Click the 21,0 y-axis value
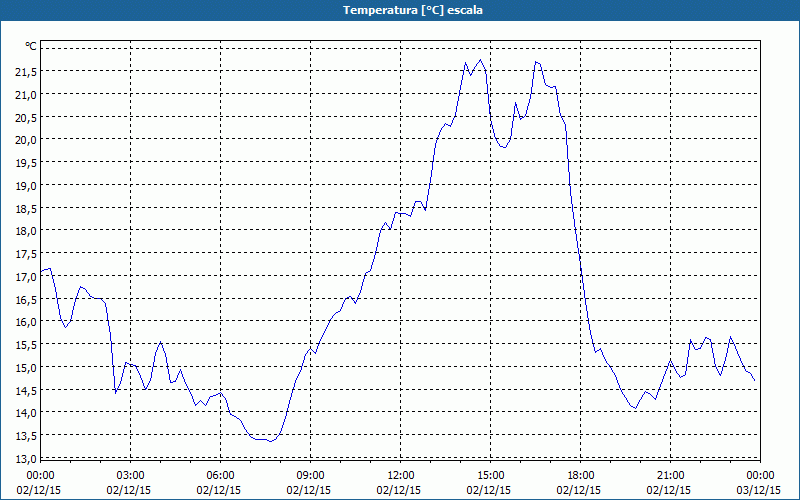The image size is (800, 500). (x=26, y=95)
